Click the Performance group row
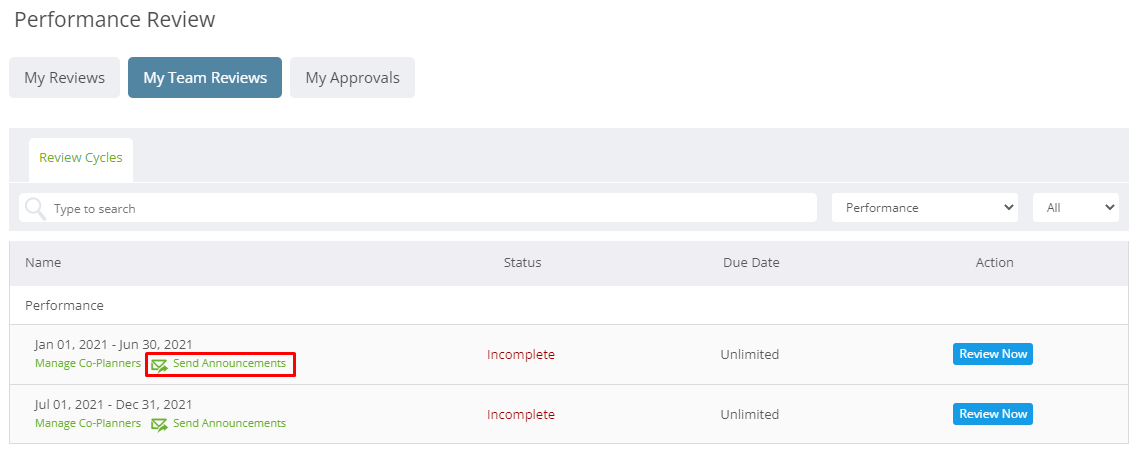 point(569,306)
